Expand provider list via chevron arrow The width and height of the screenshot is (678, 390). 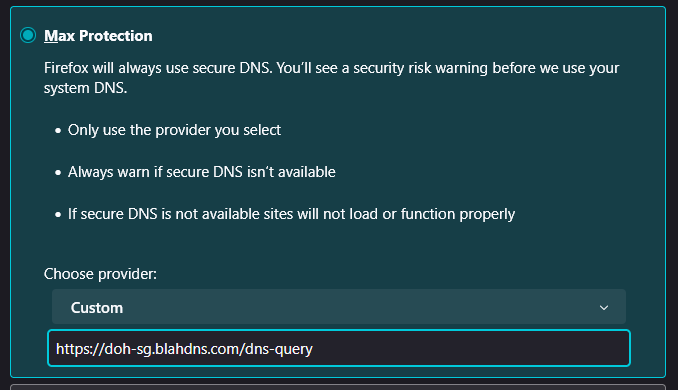604,307
